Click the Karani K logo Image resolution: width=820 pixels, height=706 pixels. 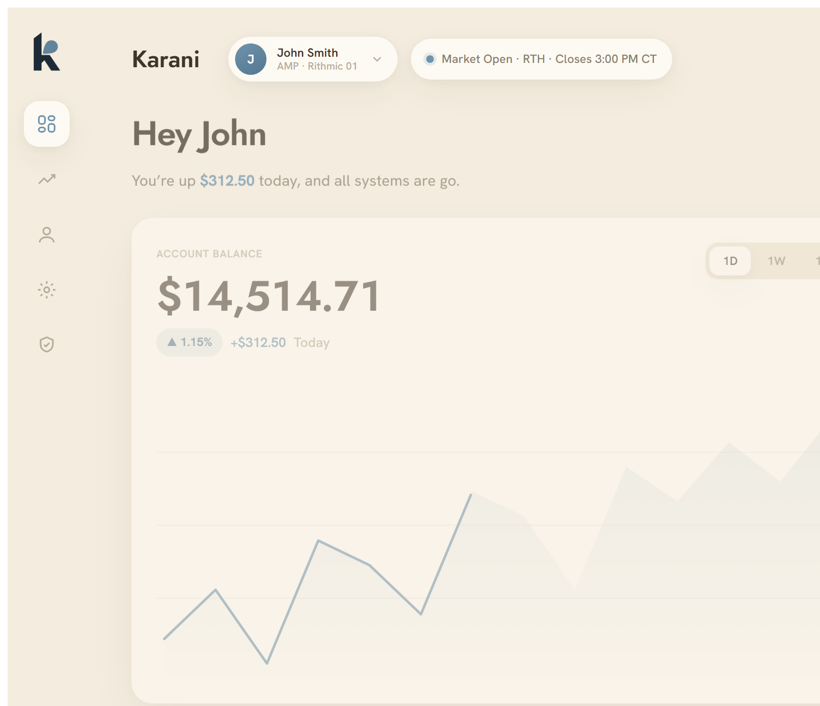click(47, 51)
